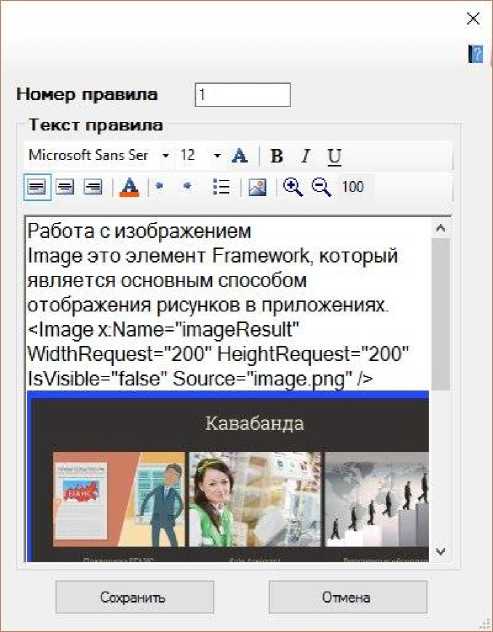Screen dimensions: 493x632
Task: Toggle the bulleted list icon
Action: [x=221, y=187]
